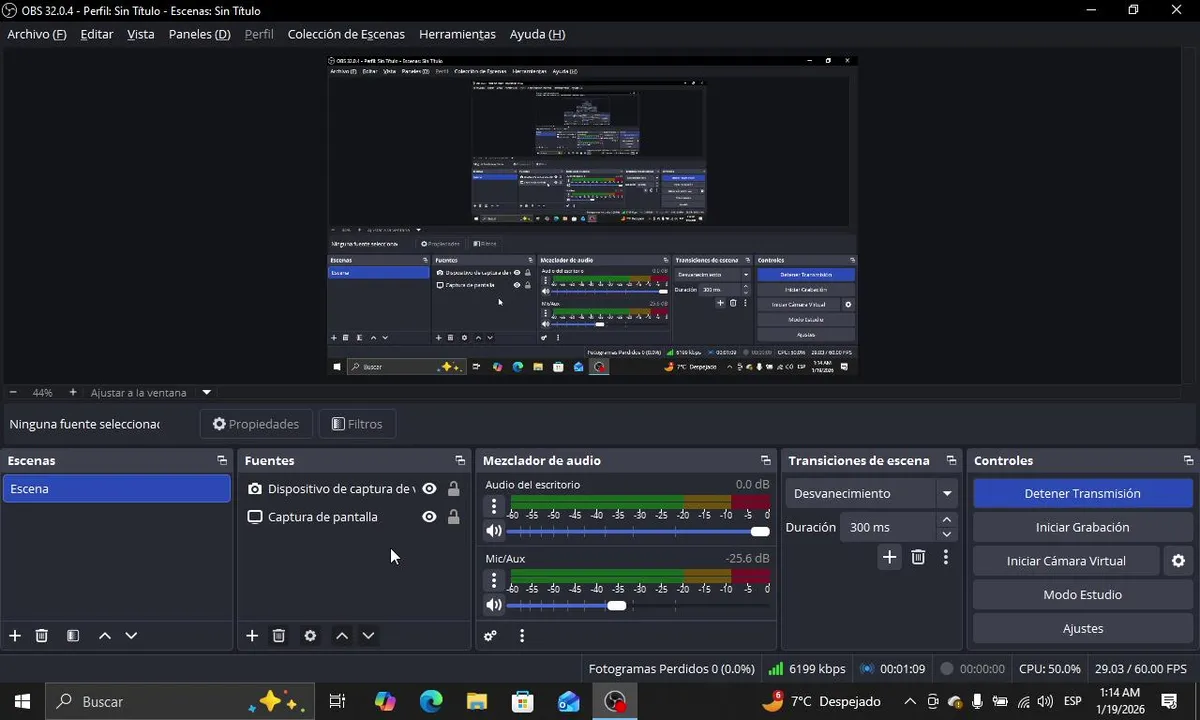The width and height of the screenshot is (1200, 720).
Task: Open advanced audio properties gears icon
Action: coord(490,636)
